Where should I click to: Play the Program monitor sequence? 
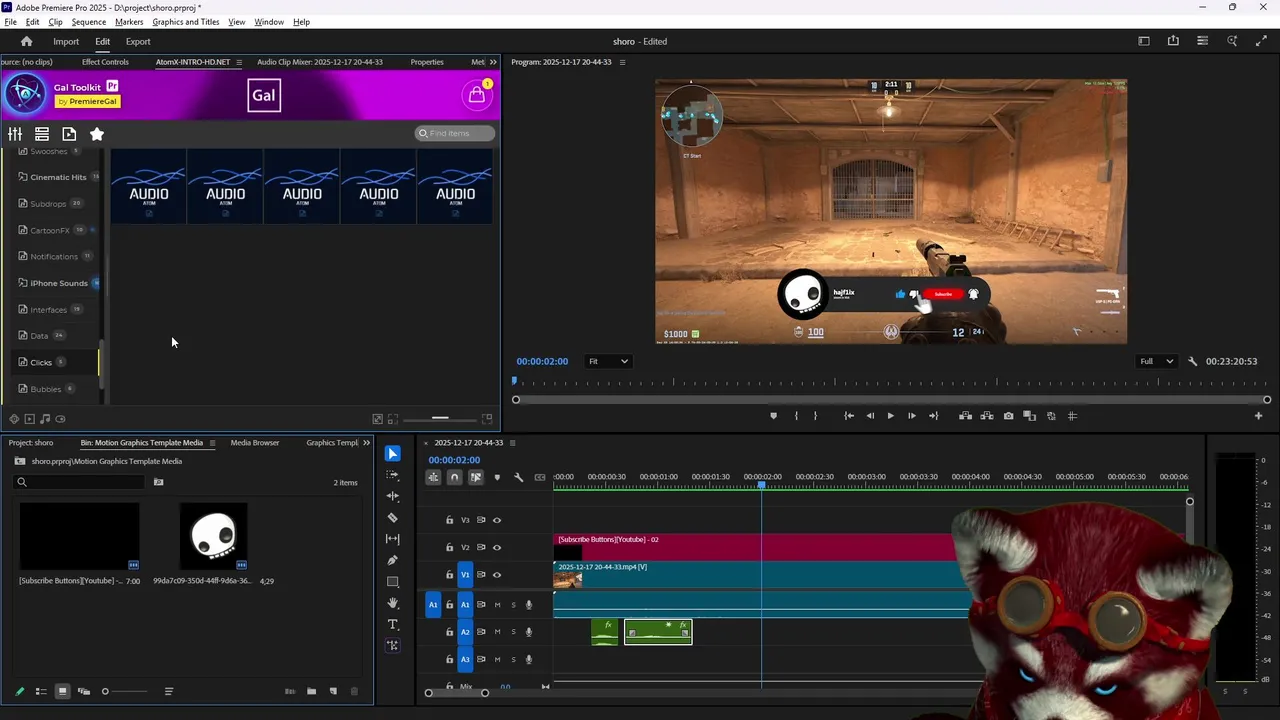point(890,416)
